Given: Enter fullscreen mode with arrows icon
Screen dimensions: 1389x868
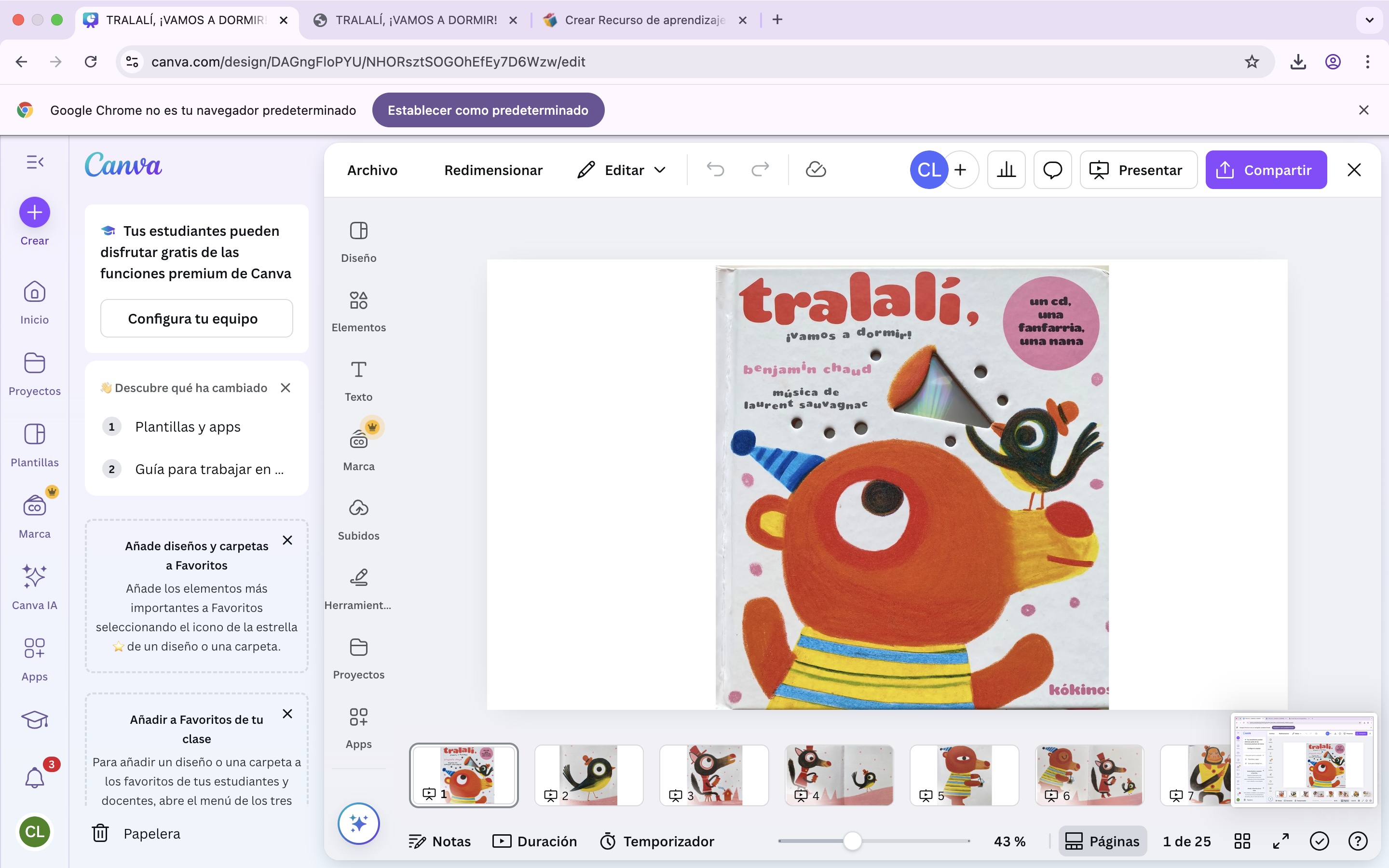Looking at the screenshot, I should [1280, 841].
